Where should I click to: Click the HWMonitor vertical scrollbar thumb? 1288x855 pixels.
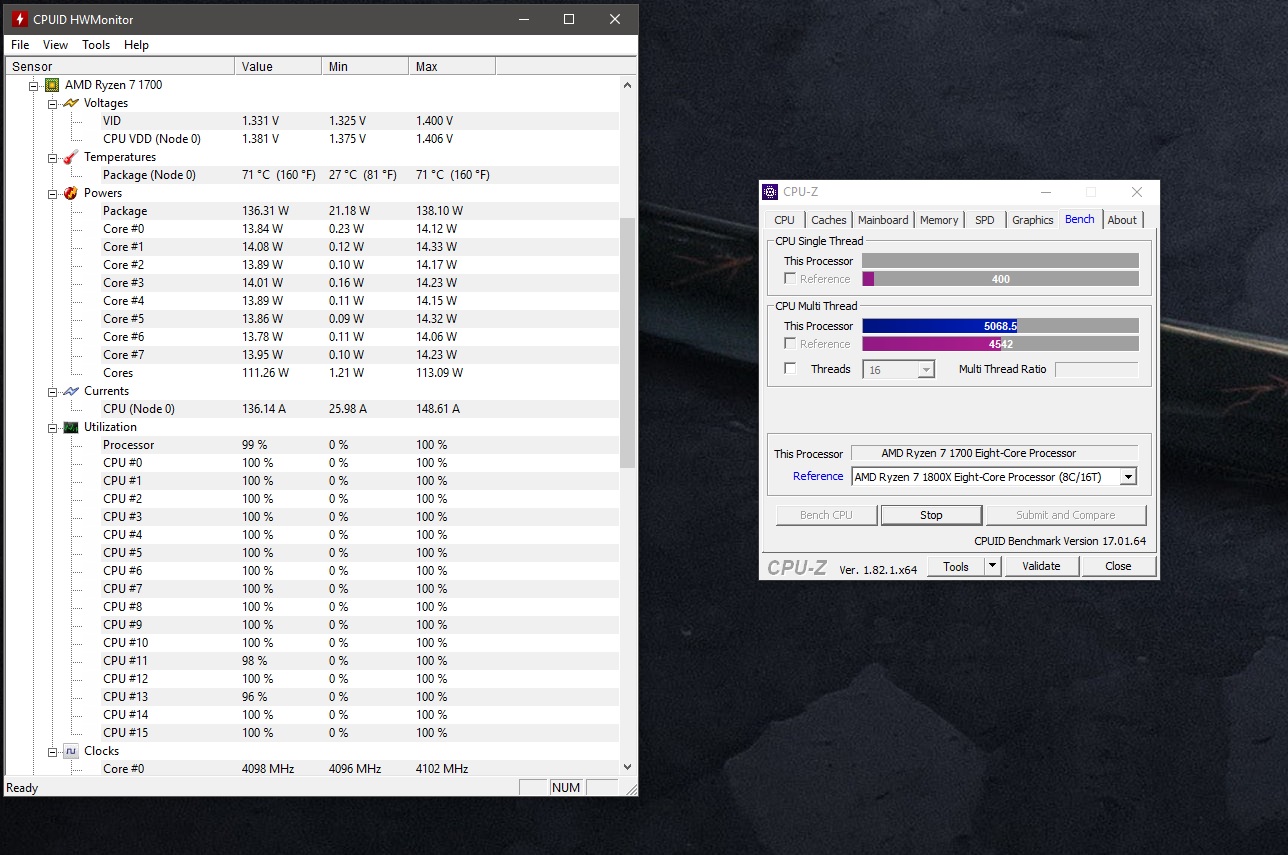tap(628, 343)
